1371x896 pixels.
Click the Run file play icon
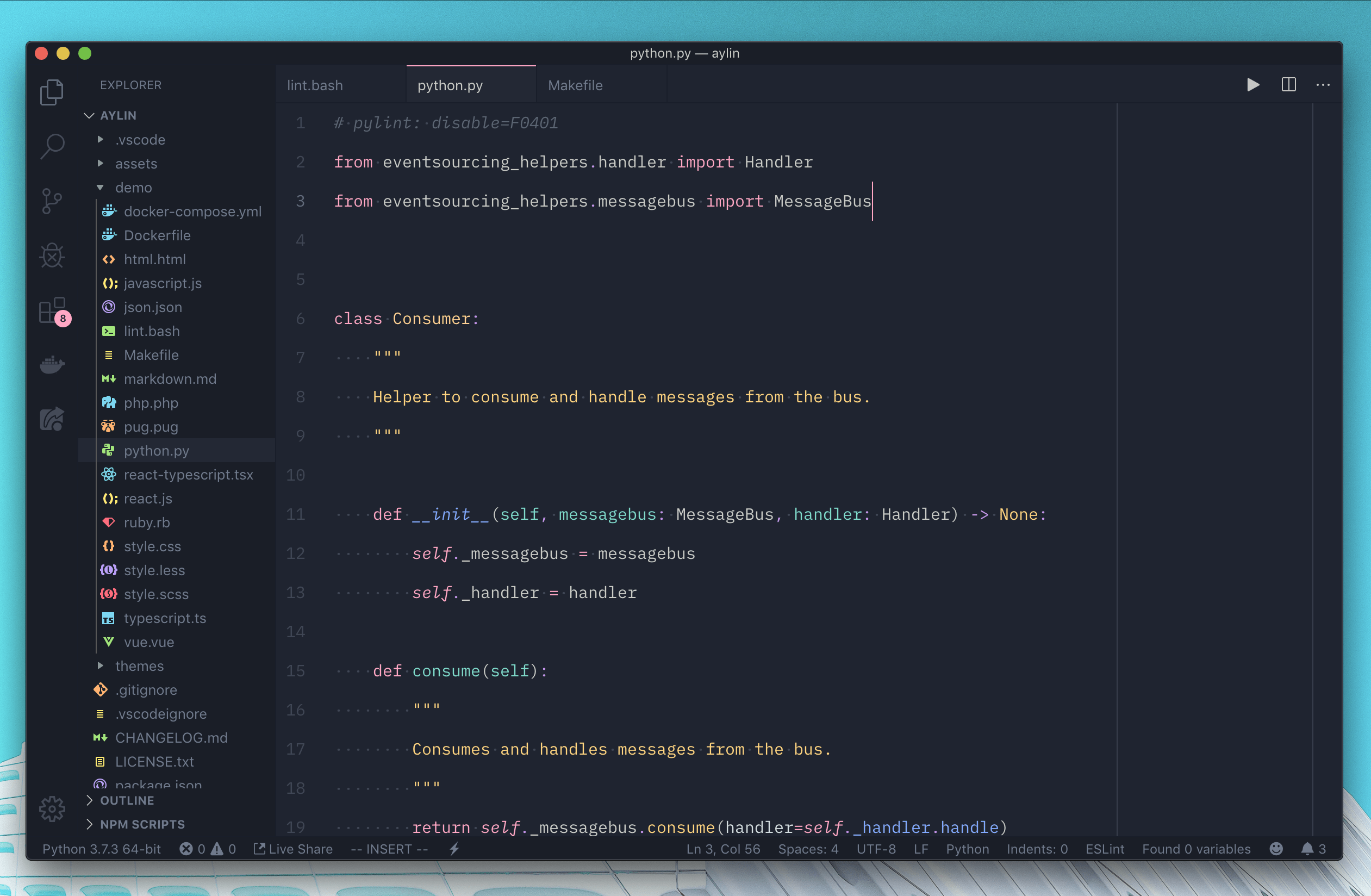1252,85
